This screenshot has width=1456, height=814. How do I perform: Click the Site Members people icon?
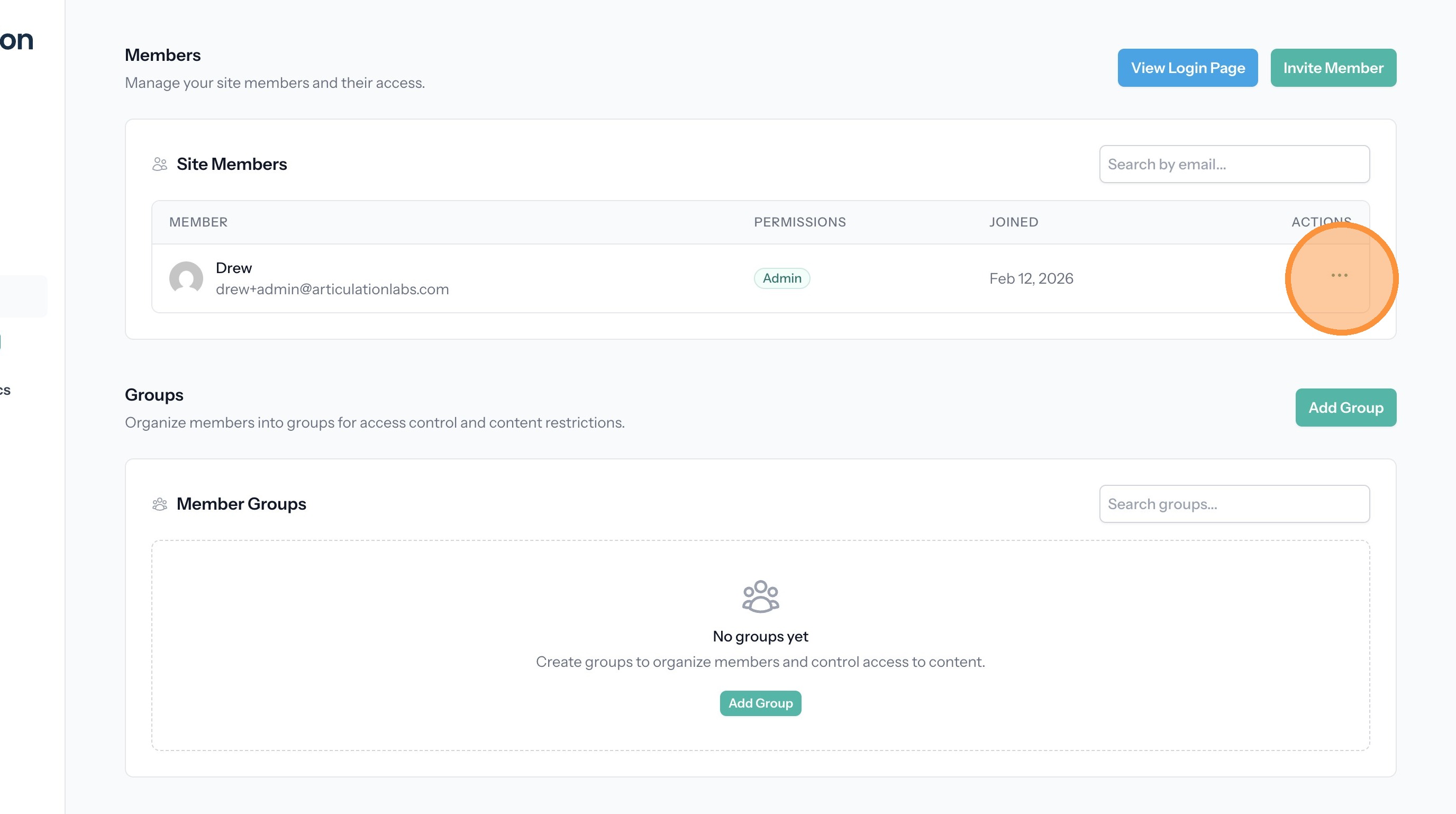coord(160,164)
